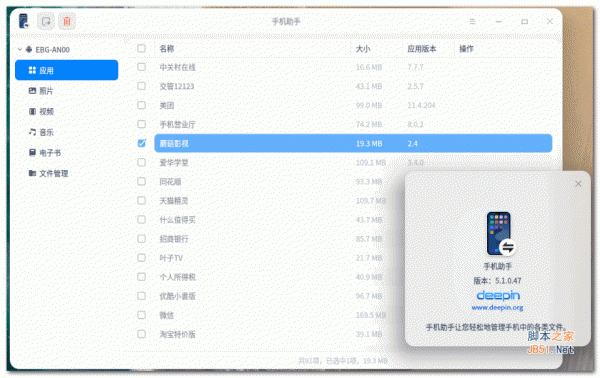Image resolution: width=600 pixels, height=378 pixels.
Task: Click the highlighted 蘑菇影视 row name
Action: [x=174, y=143]
